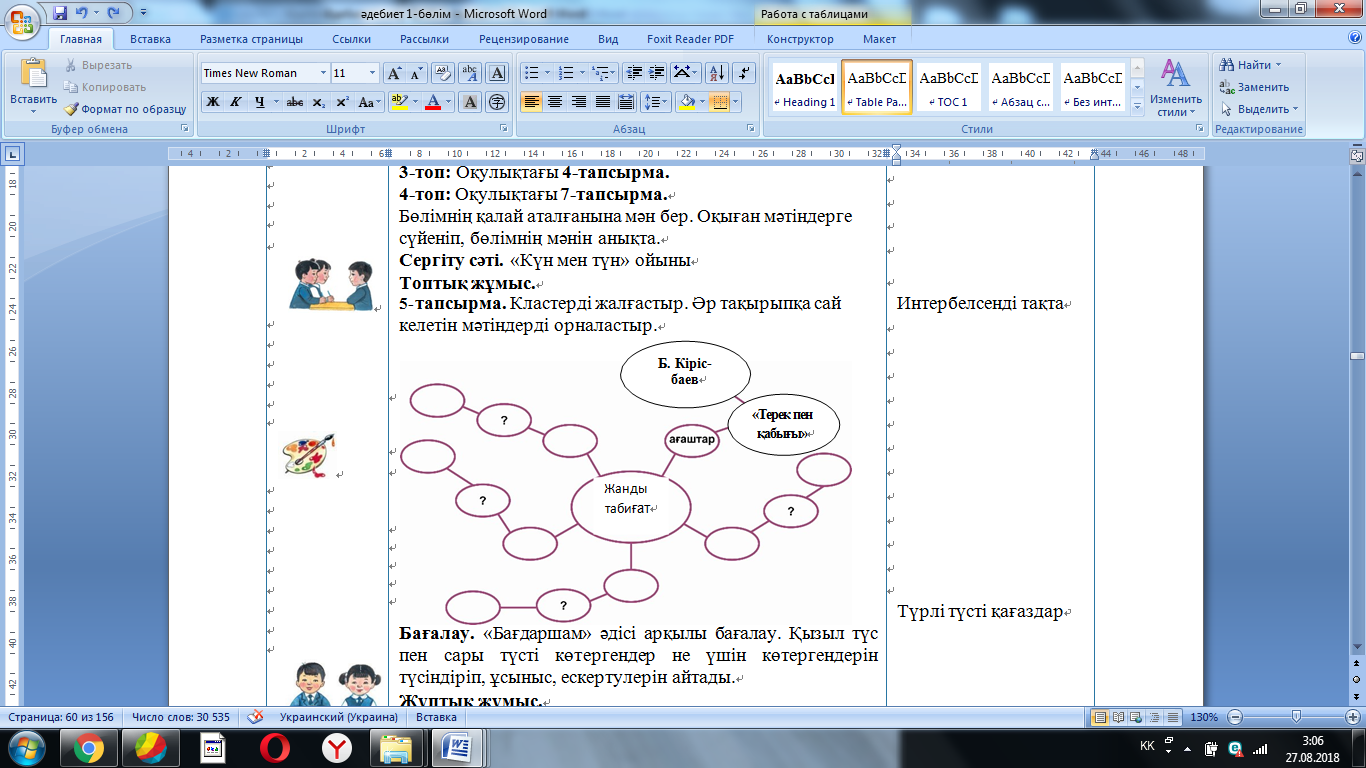Apply superscript formatting
Viewport: 1366px width, 768px height.
[x=342, y=102]
